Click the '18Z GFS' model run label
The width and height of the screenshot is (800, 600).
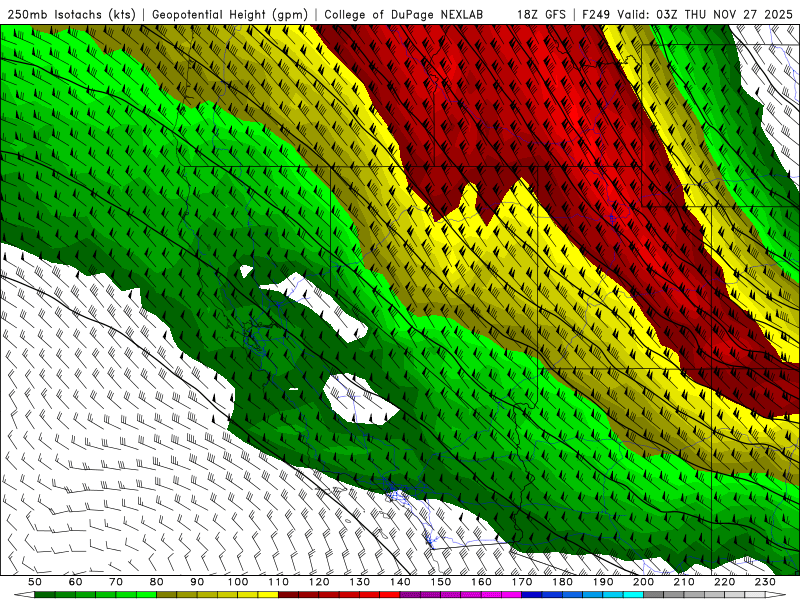[x=541, y=14]
